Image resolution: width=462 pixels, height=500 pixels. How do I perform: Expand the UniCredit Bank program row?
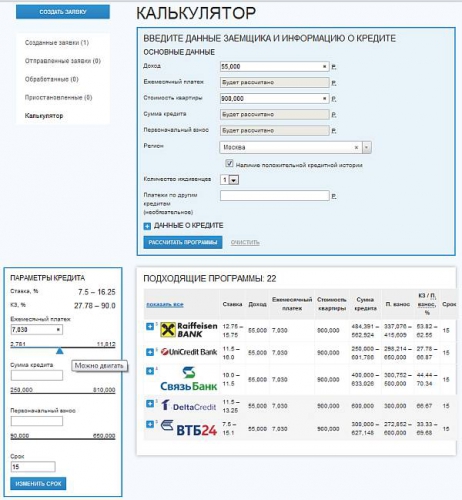tap(150, 352)
